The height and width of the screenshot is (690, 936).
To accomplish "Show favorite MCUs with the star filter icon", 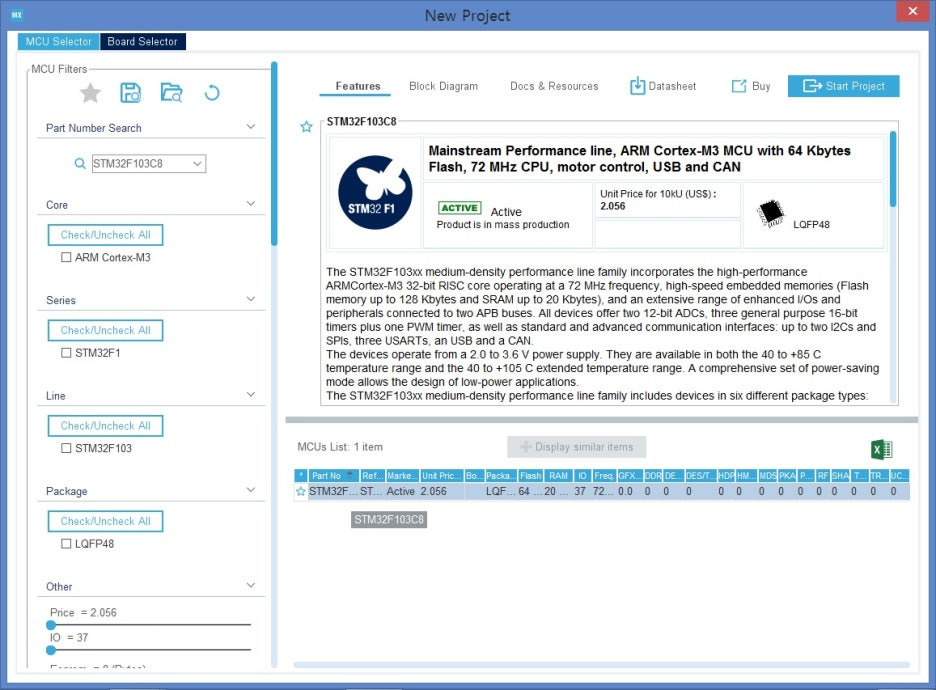I will (90, 93).
